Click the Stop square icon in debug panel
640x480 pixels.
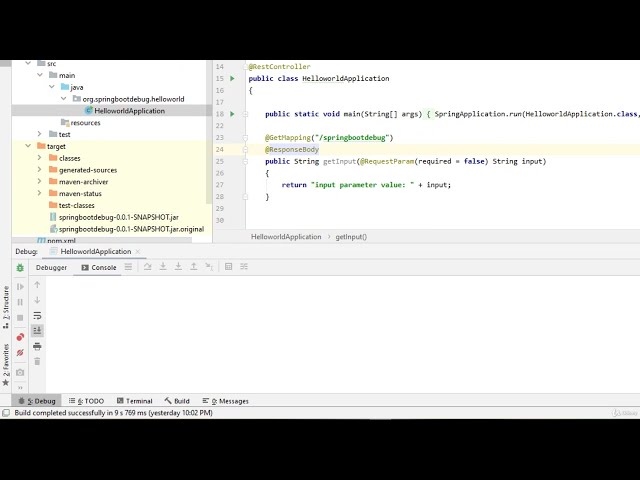(x=20, y=318)
